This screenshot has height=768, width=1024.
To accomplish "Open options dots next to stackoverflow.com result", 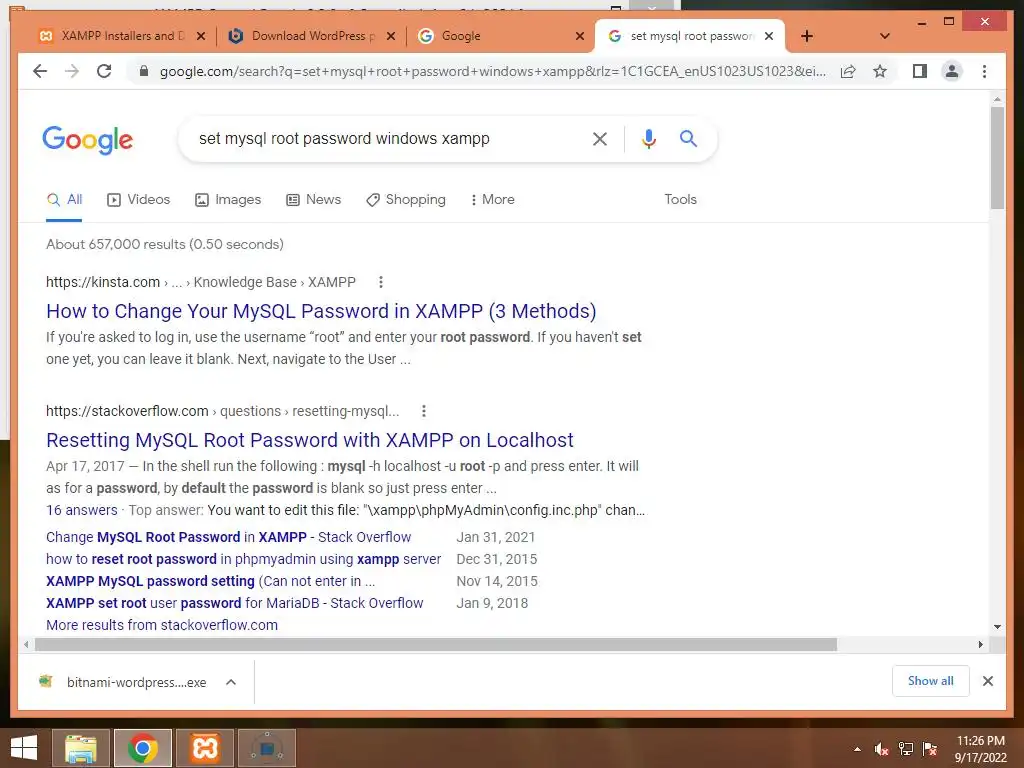I will [x=424, y=411].
